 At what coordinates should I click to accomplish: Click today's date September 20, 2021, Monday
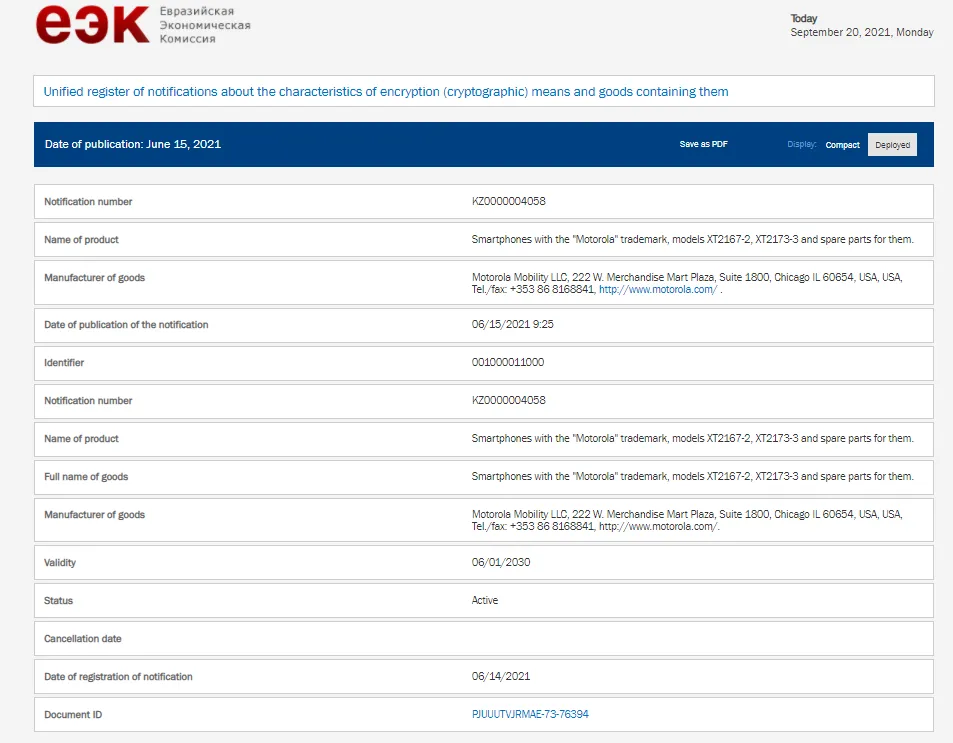click(862, 32)
